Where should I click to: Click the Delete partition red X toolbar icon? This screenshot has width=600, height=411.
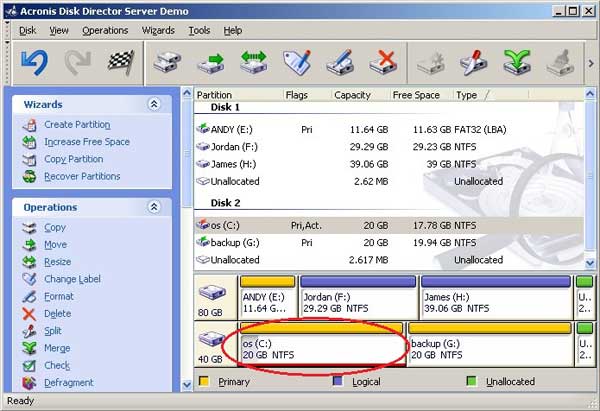(x=383, y=62)
